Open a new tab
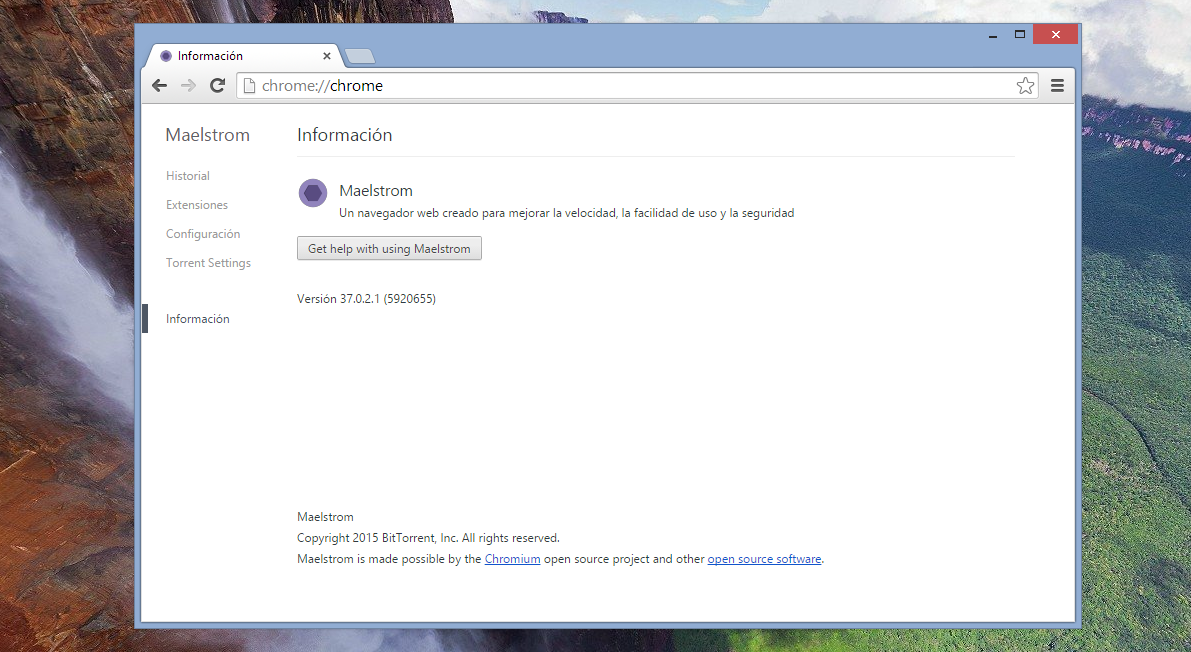The width and height of the screenshot is (1191, 652). tap(359, 56)
